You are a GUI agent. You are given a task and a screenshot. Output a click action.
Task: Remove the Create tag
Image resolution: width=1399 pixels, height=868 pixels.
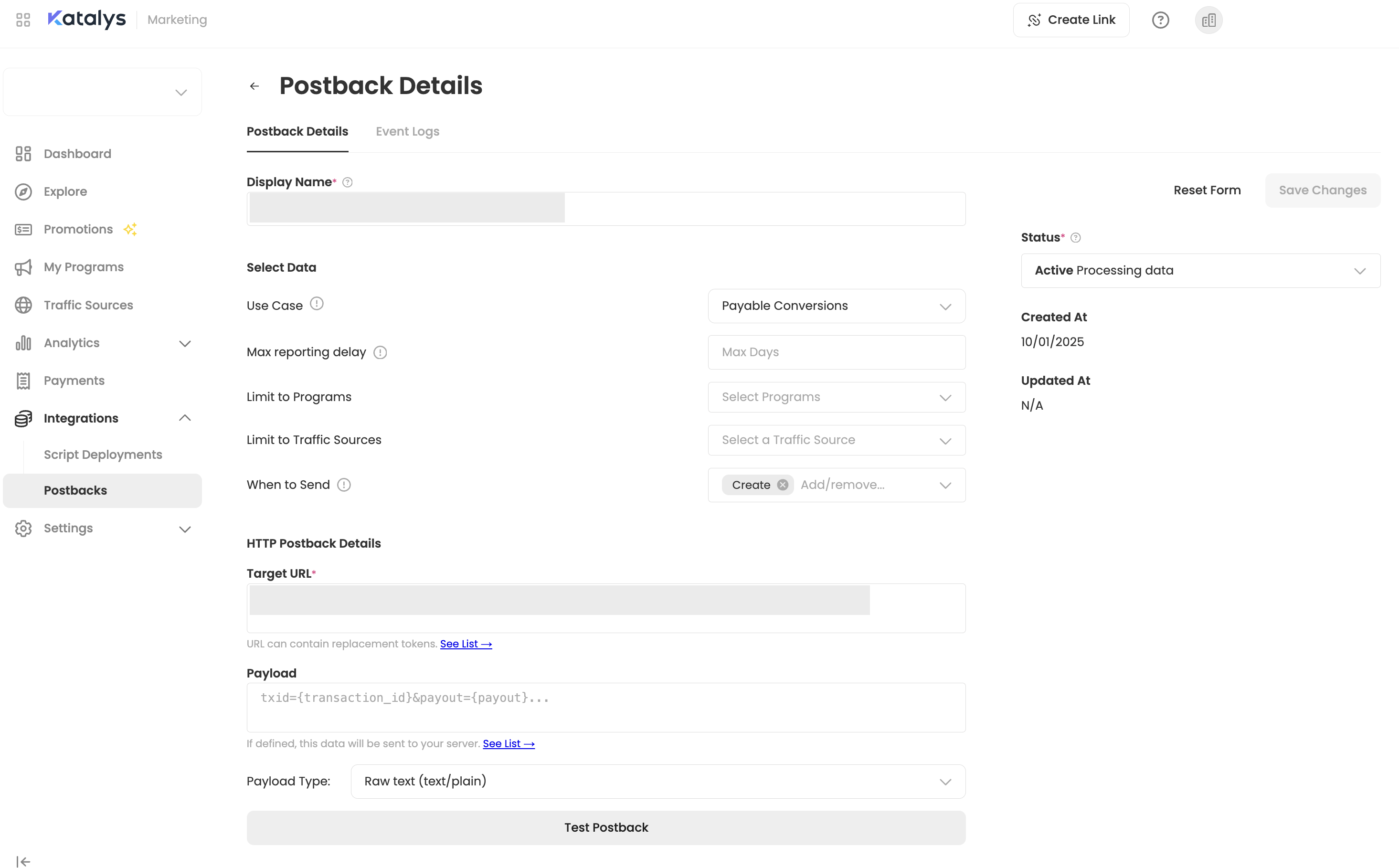coord(783,485)
